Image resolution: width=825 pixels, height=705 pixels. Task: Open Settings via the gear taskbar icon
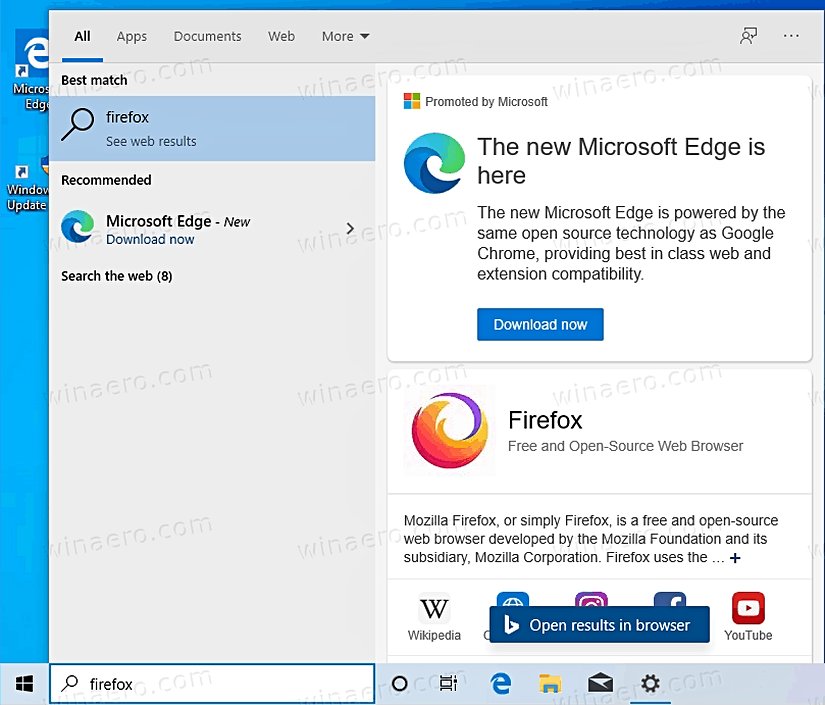[650, 684]
